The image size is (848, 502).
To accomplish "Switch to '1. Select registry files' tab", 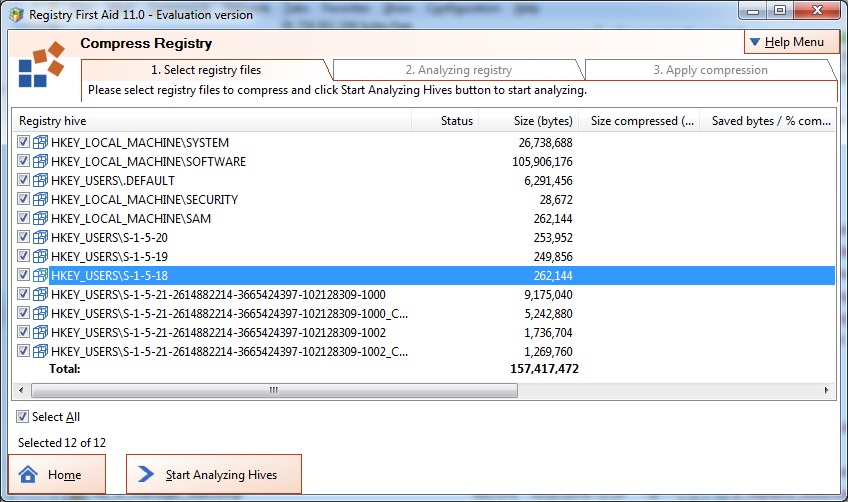I will coord(206,70).
